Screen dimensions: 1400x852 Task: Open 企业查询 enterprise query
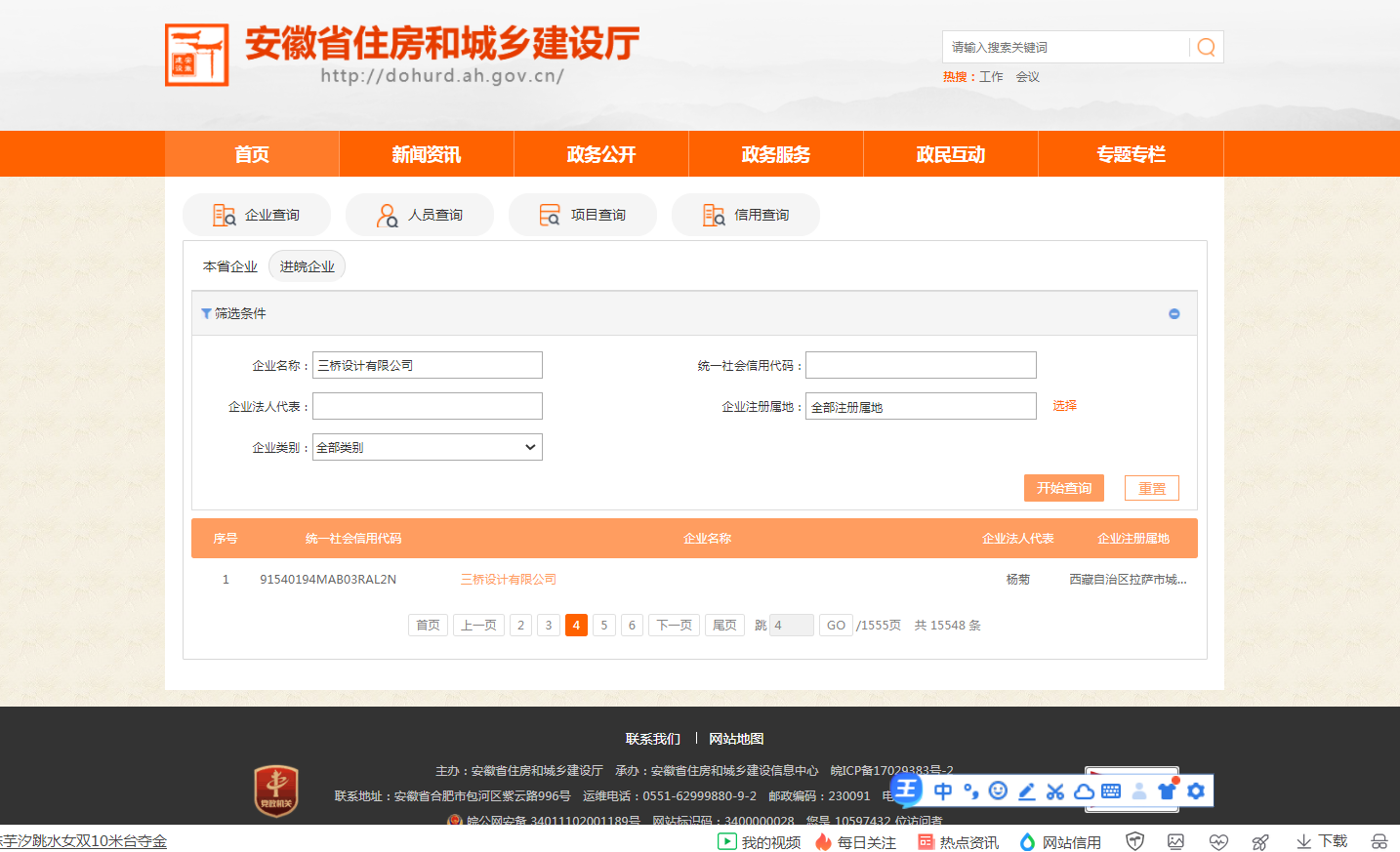pos(257,215)
